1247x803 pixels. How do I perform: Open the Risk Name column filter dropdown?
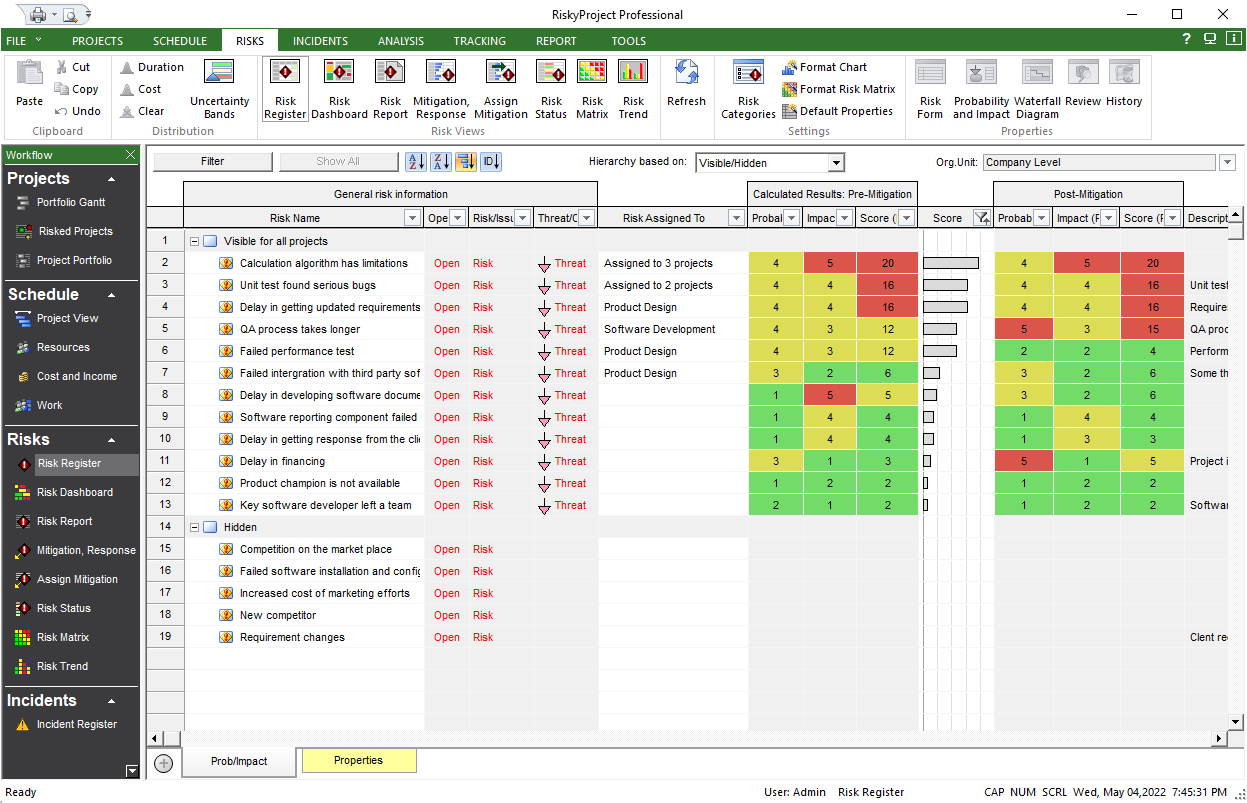tap(412, 218)
